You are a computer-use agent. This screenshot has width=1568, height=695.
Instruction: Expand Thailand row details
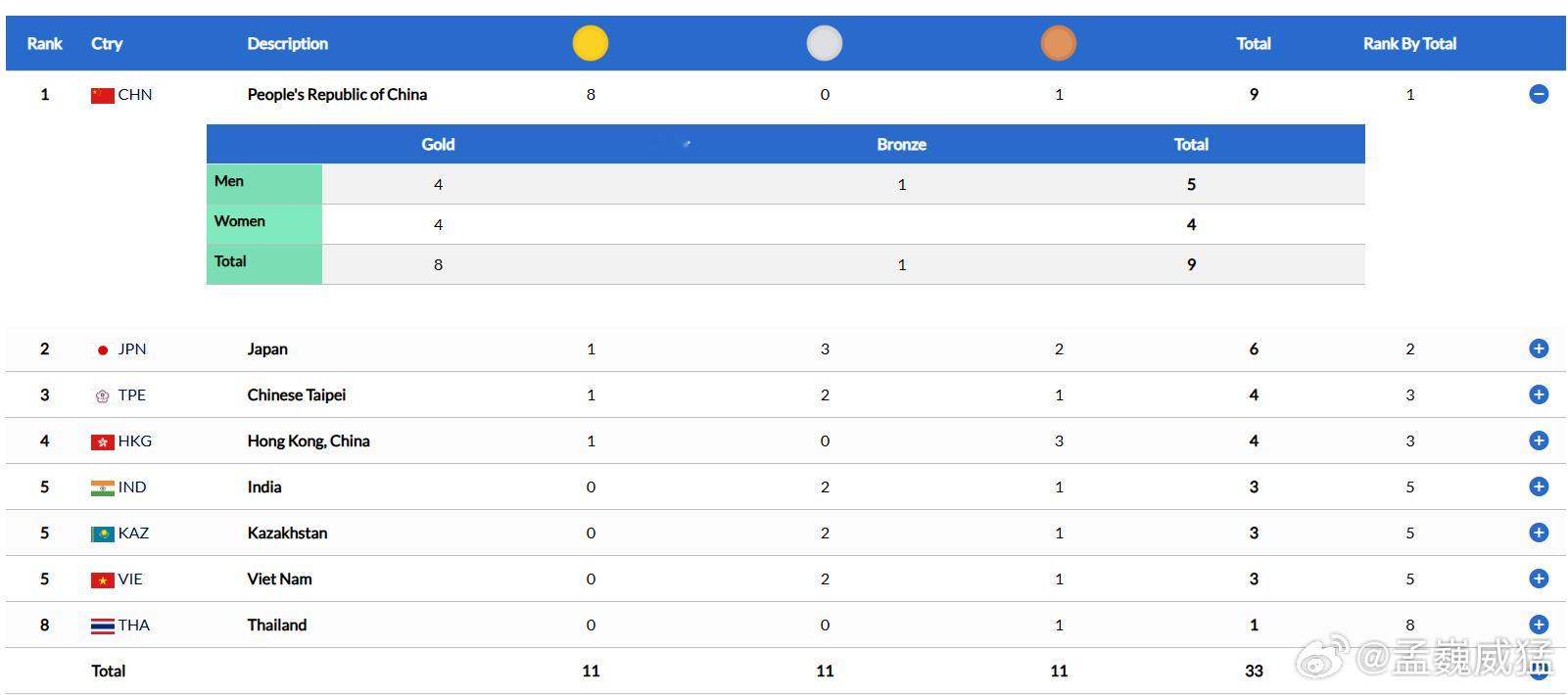(1539, 625)
